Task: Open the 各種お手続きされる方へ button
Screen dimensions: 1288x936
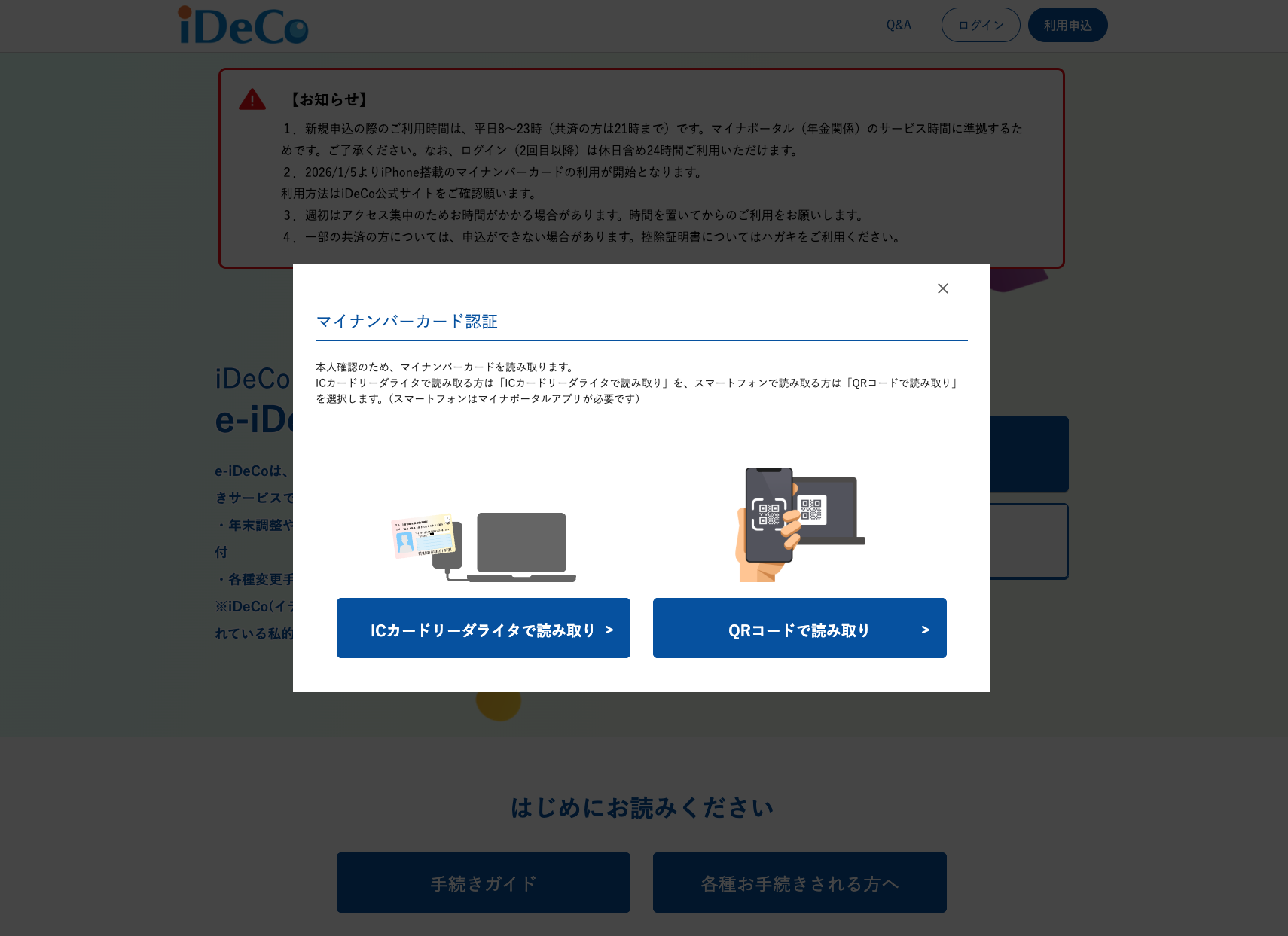Action: (x=800, y=883)
